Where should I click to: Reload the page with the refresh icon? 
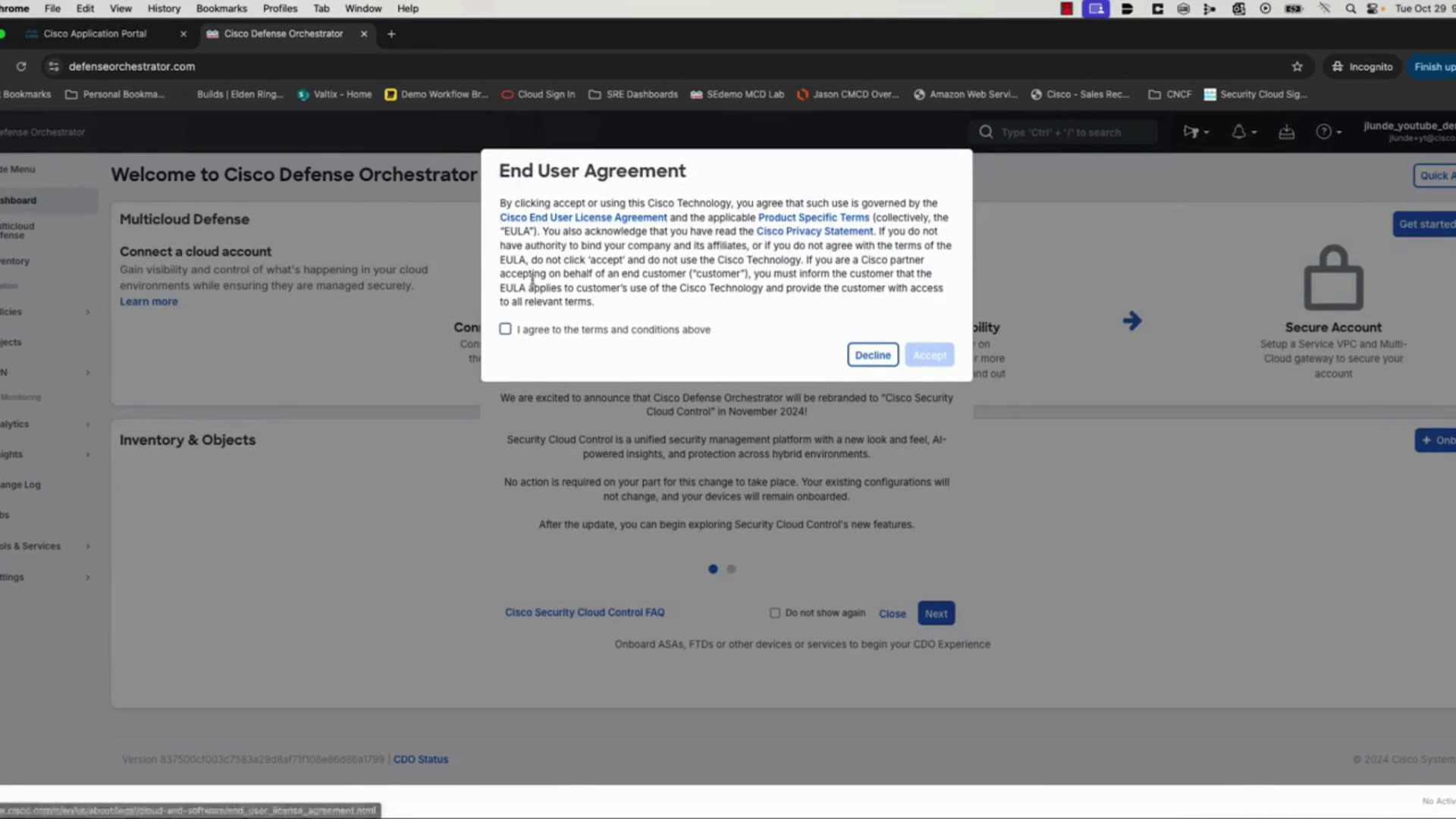tap(21, 67)
